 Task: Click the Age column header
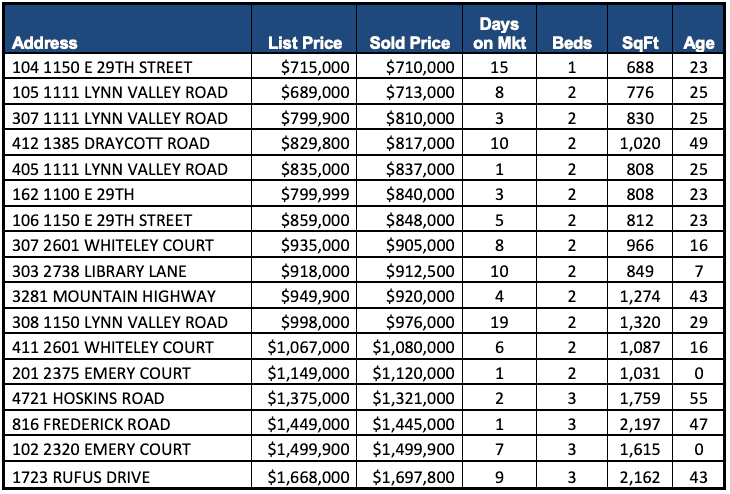(x=698, y=44)
